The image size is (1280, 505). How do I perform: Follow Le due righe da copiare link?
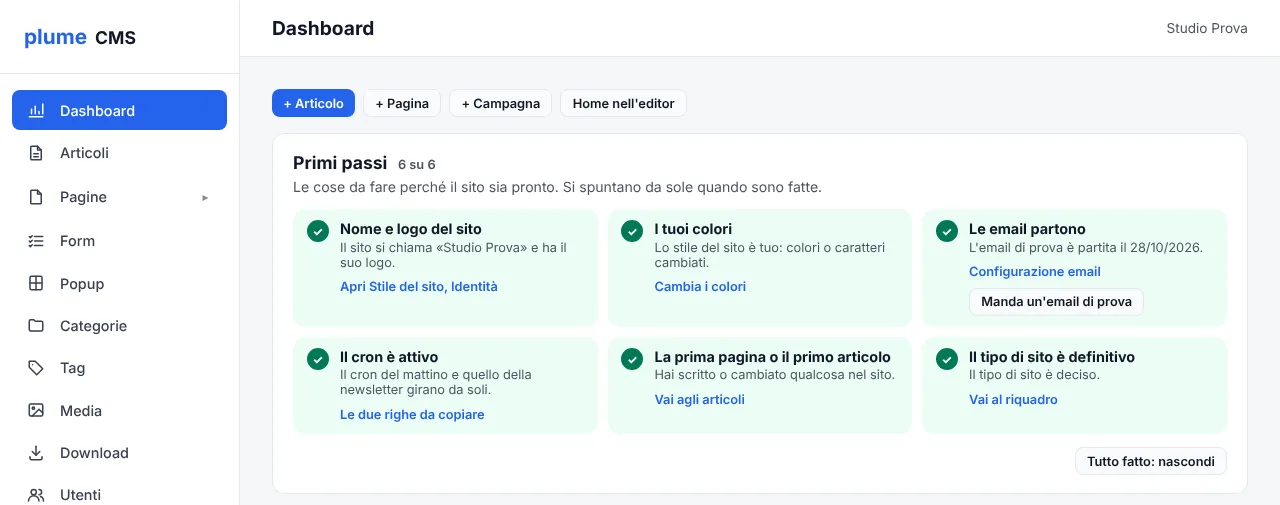[x=412, y=415]
